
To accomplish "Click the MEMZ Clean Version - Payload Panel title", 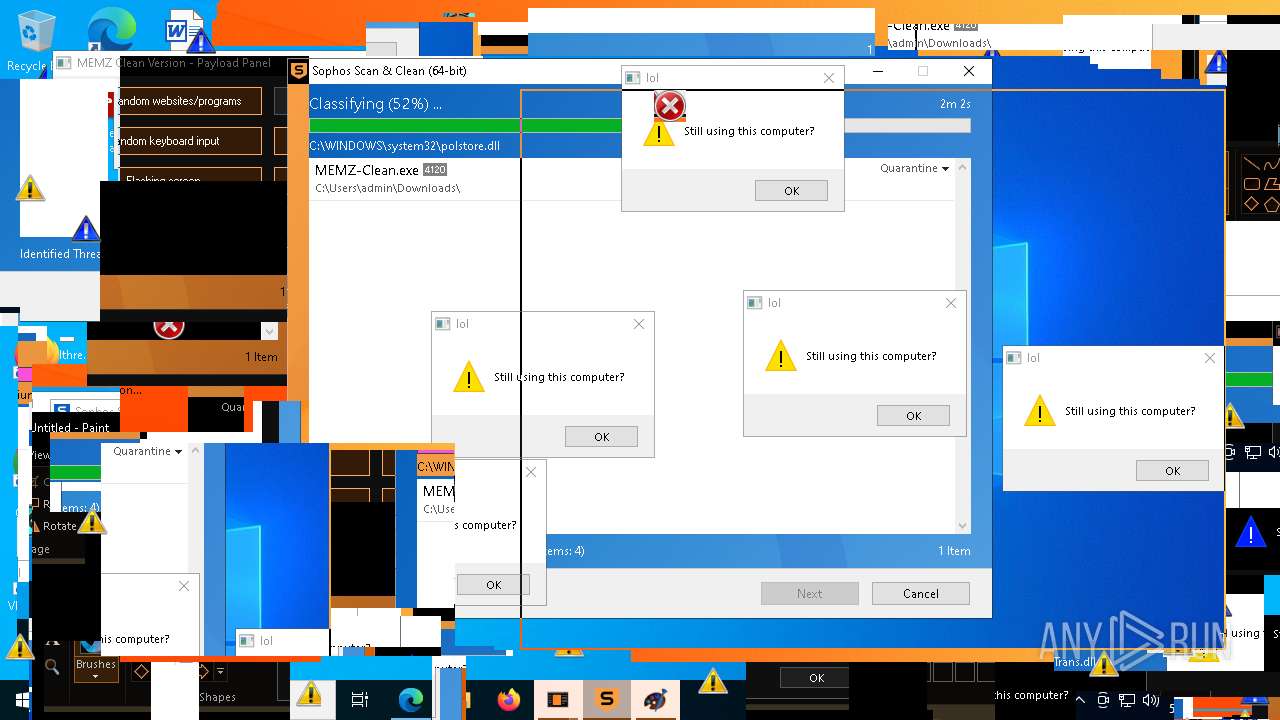I will pos(174,63).
